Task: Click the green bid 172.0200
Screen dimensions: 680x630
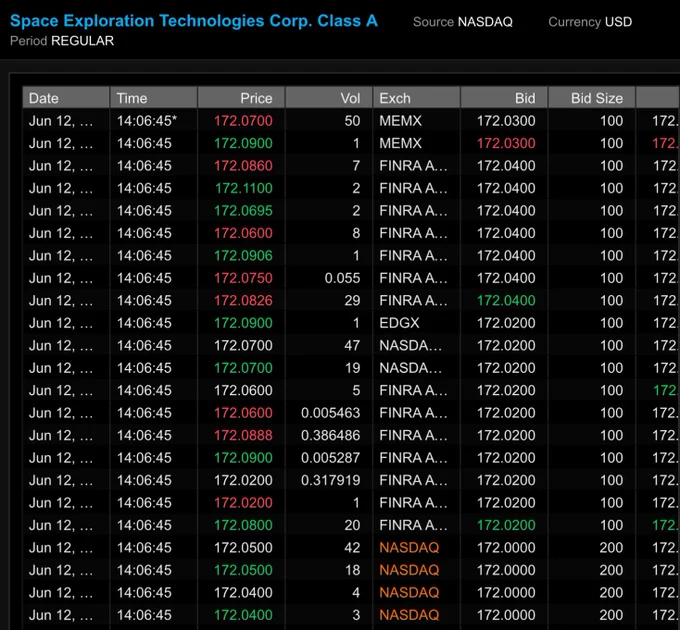Action: point(506,525)
